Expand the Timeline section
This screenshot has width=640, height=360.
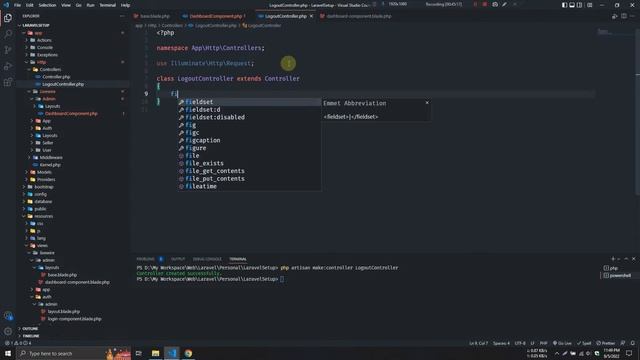[31, 336]
